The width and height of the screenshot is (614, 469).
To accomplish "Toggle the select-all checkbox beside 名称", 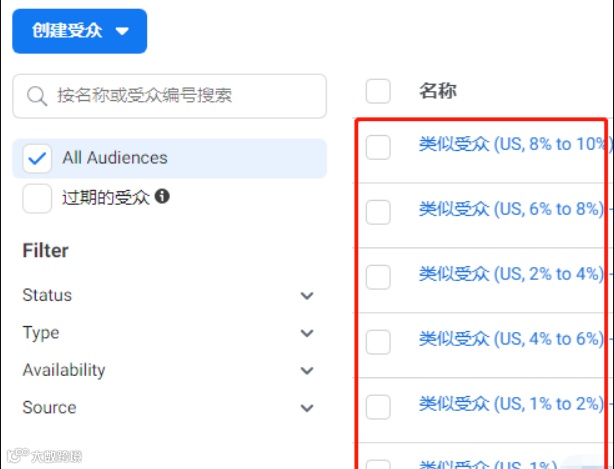I will coord(378,91).
